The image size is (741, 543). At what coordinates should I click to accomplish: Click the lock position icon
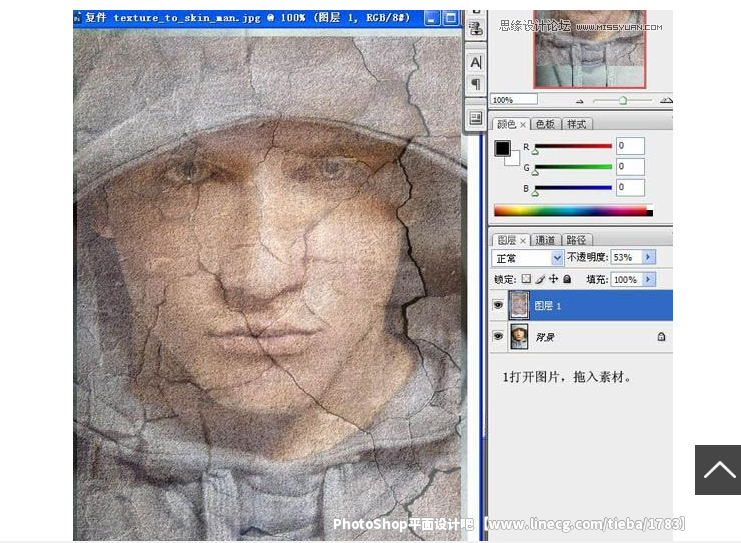[553, 280]
